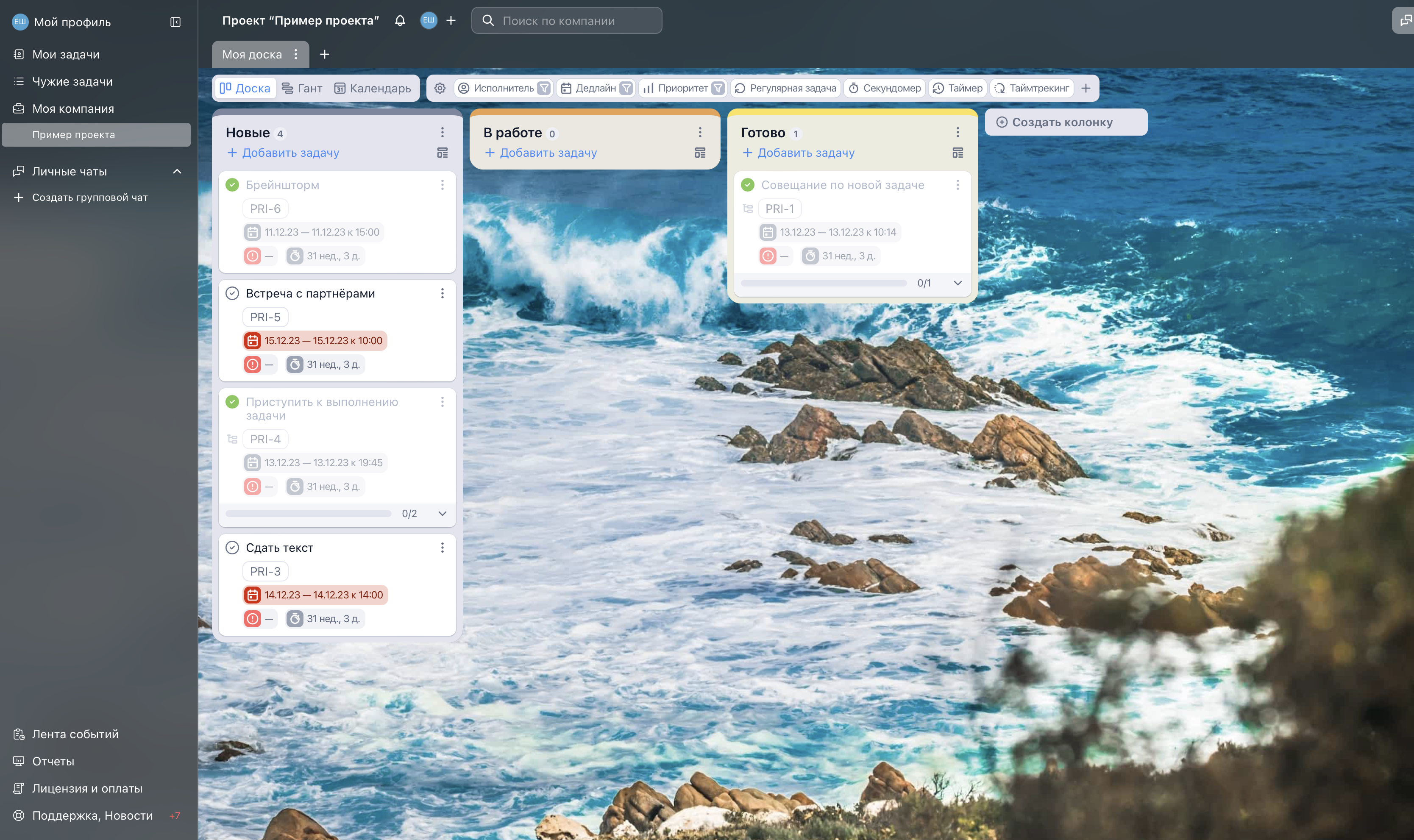
Task: Switch to Календарь view tab
Action: (x=373, y=88)
